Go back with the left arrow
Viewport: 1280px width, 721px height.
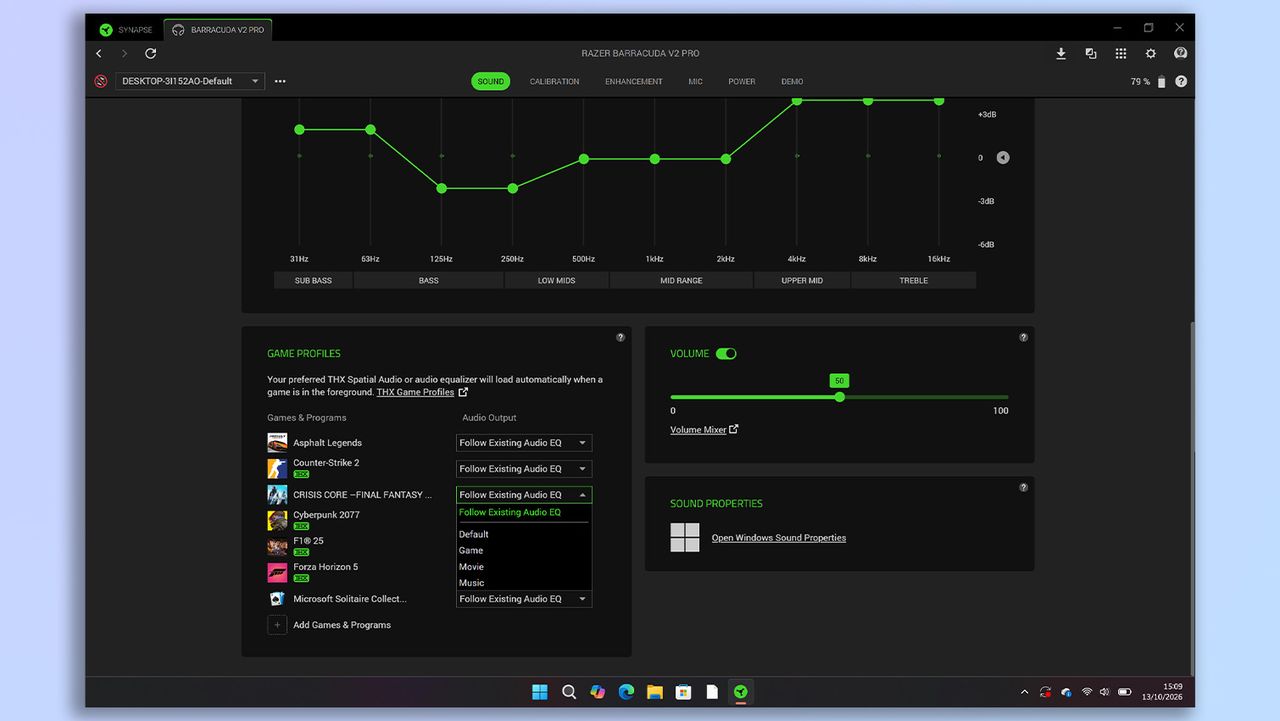pos(99,54)
